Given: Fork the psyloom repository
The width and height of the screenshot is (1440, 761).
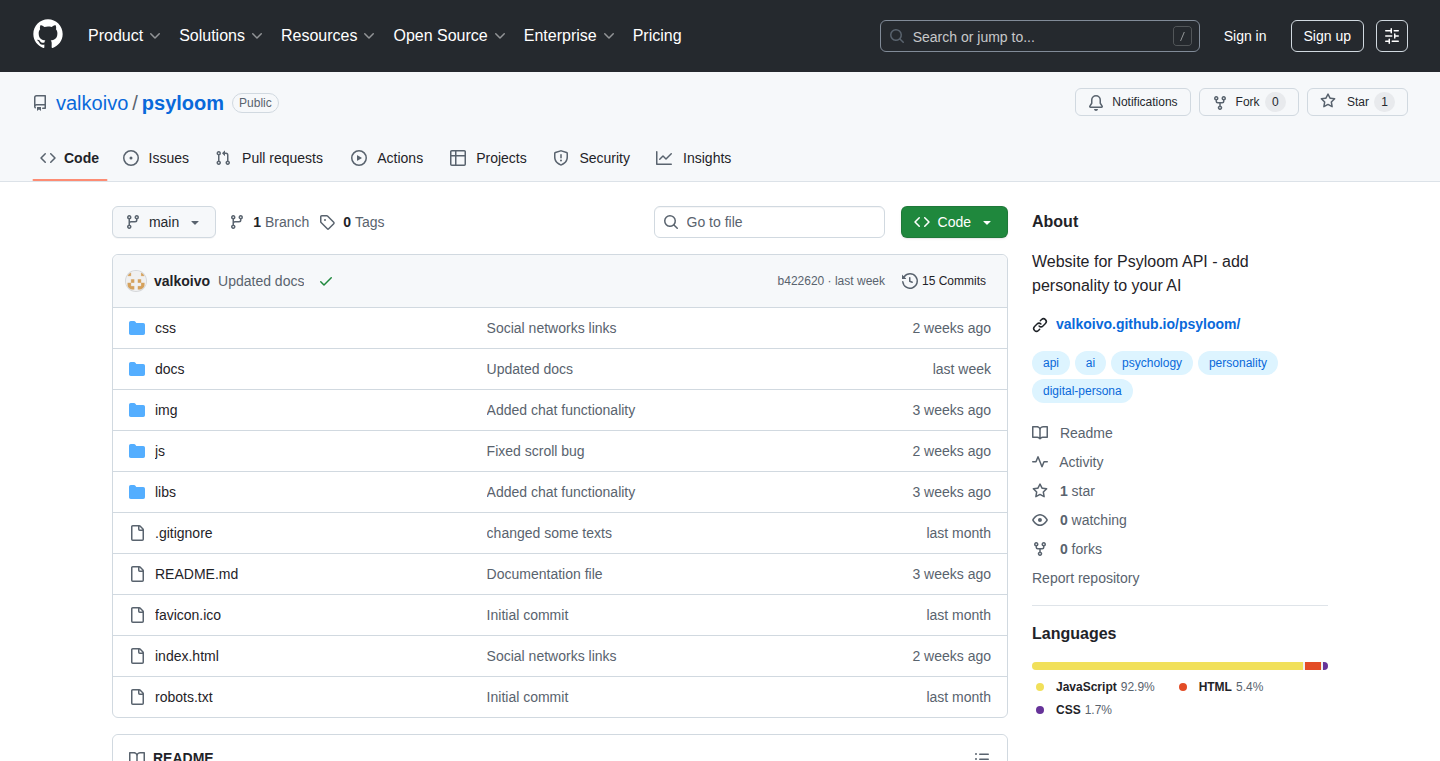Looking at the screenshot, I should point(1248,102).
